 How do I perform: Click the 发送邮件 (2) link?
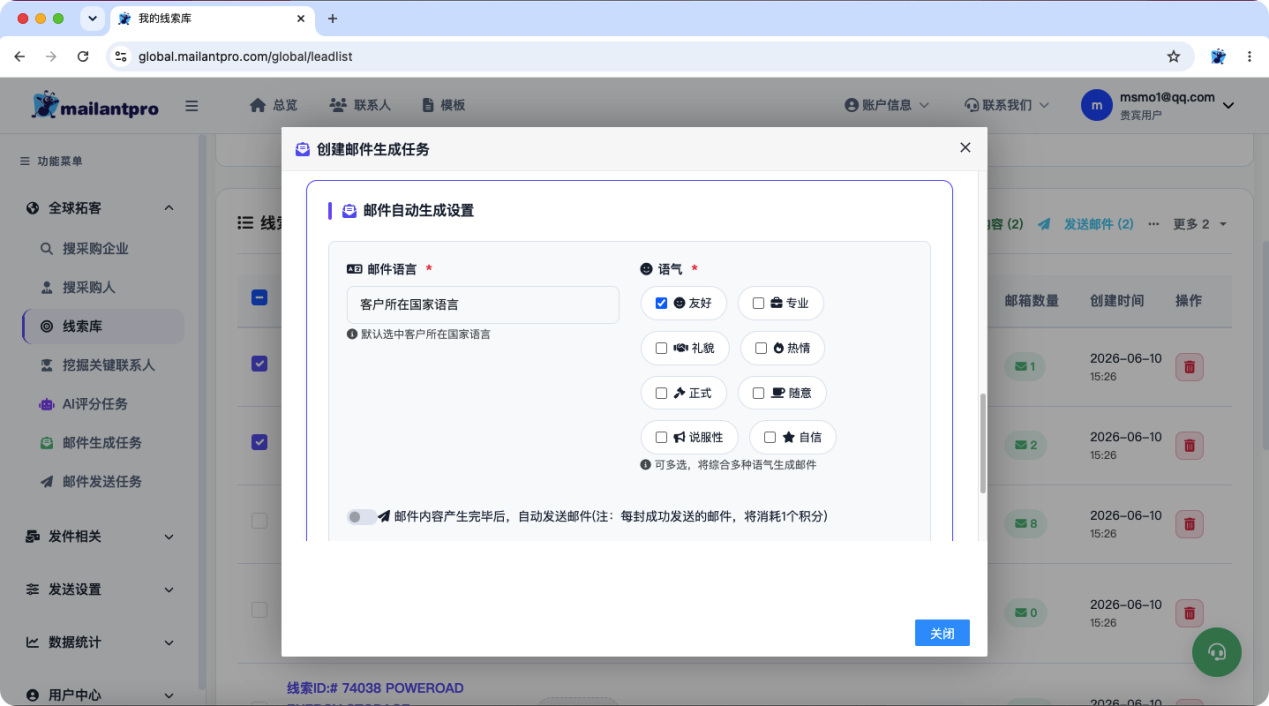point(1086,224)
